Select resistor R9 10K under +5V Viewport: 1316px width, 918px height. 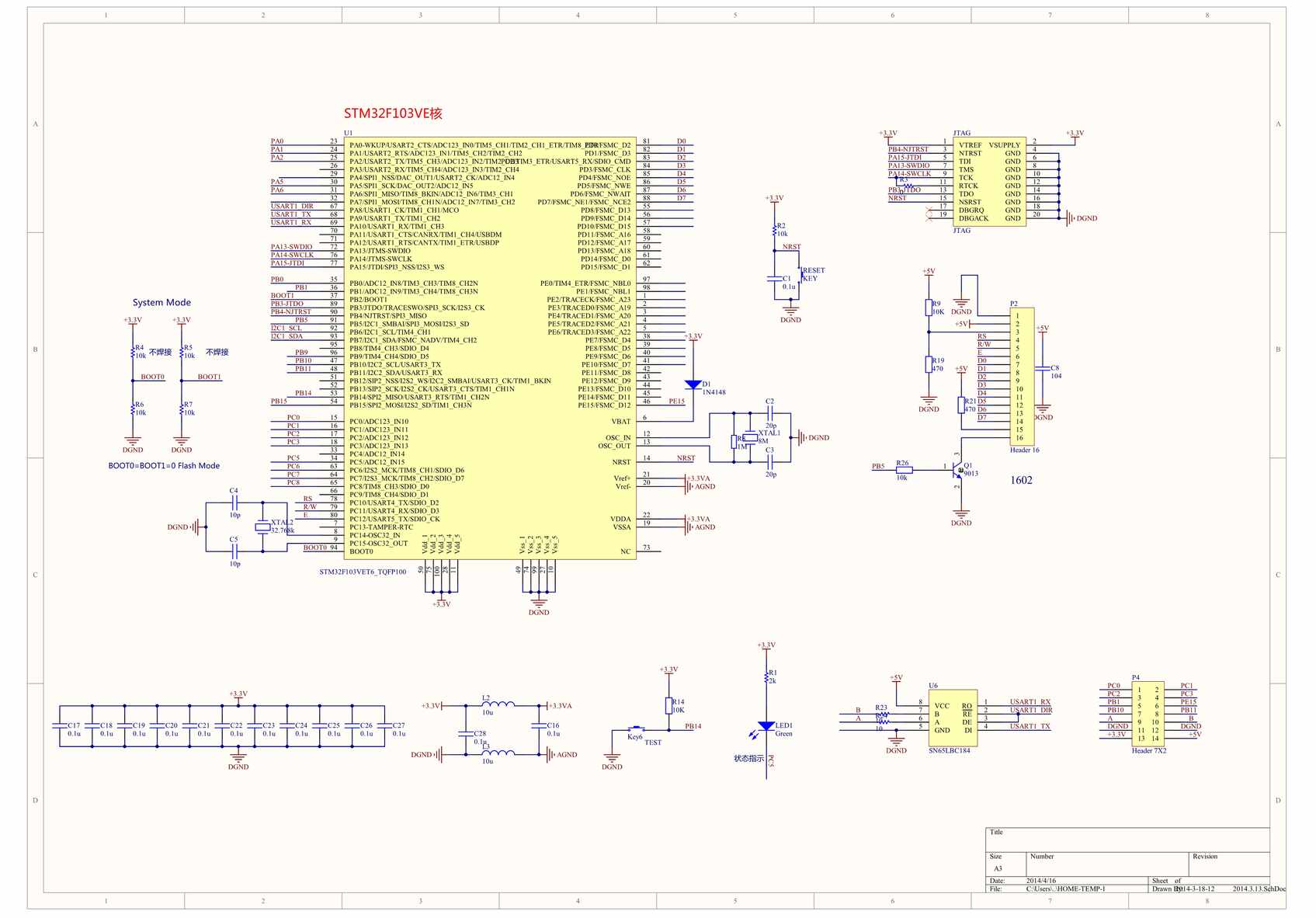(x=929, y=308)
